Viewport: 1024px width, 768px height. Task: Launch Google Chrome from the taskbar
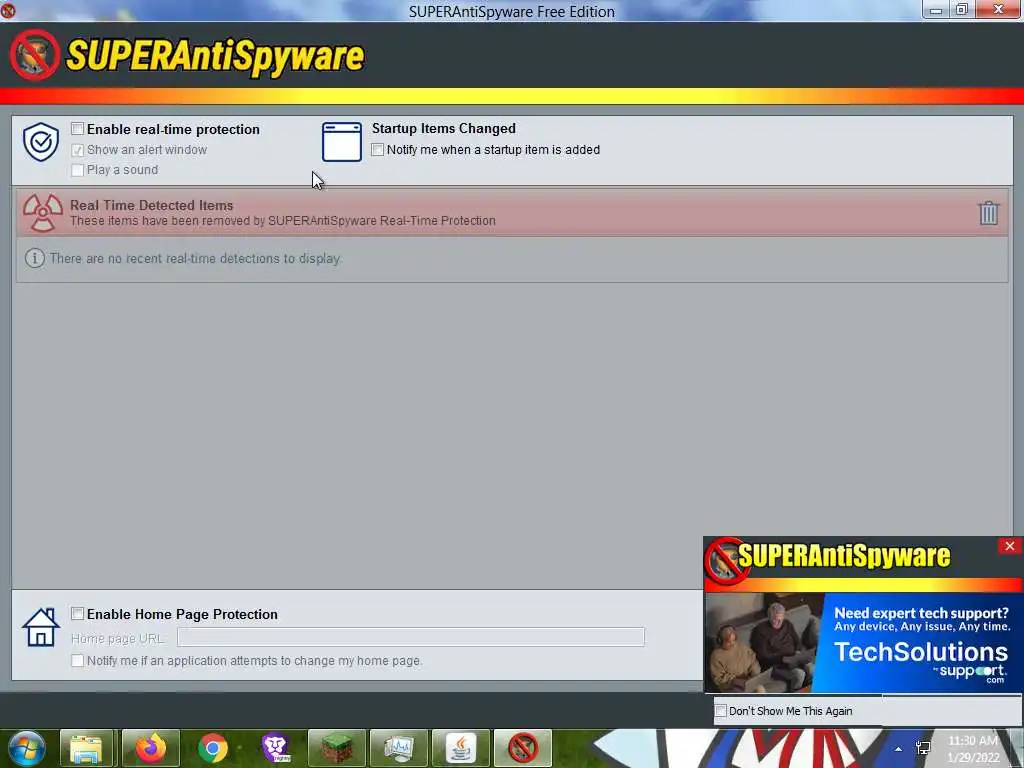tap(212, 748)
